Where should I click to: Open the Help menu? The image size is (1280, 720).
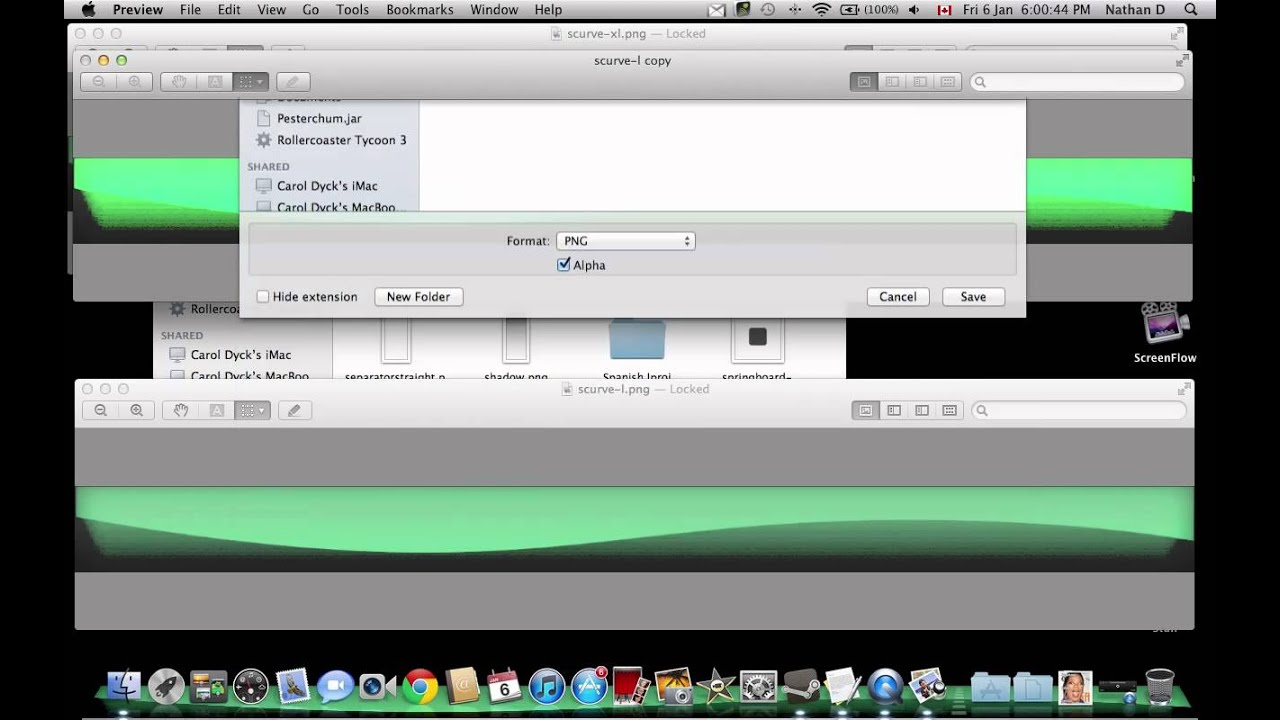point(548,10)
